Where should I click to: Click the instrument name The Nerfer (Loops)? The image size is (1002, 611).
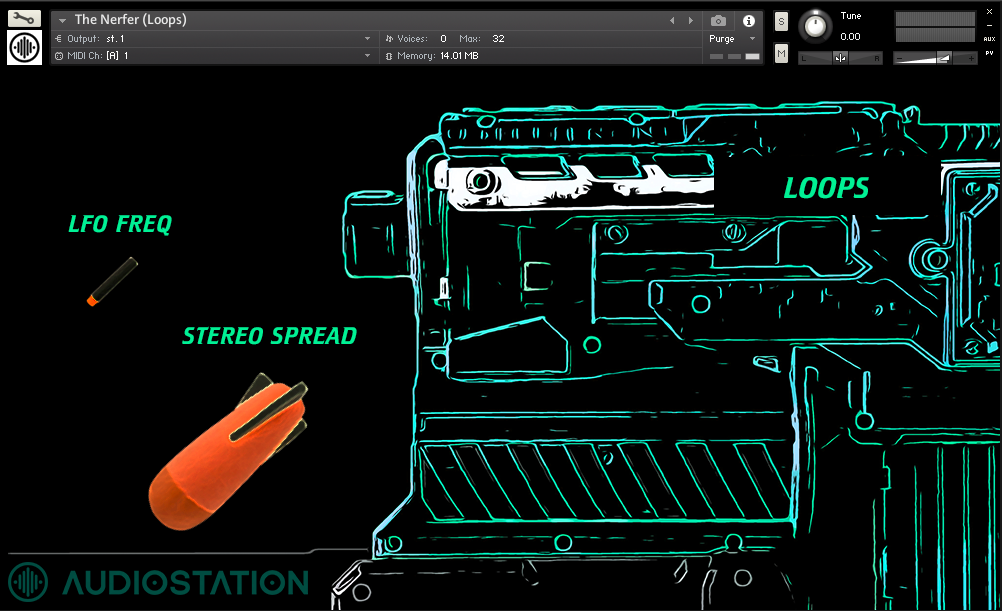pyautogui.click(x=130, y=20)
